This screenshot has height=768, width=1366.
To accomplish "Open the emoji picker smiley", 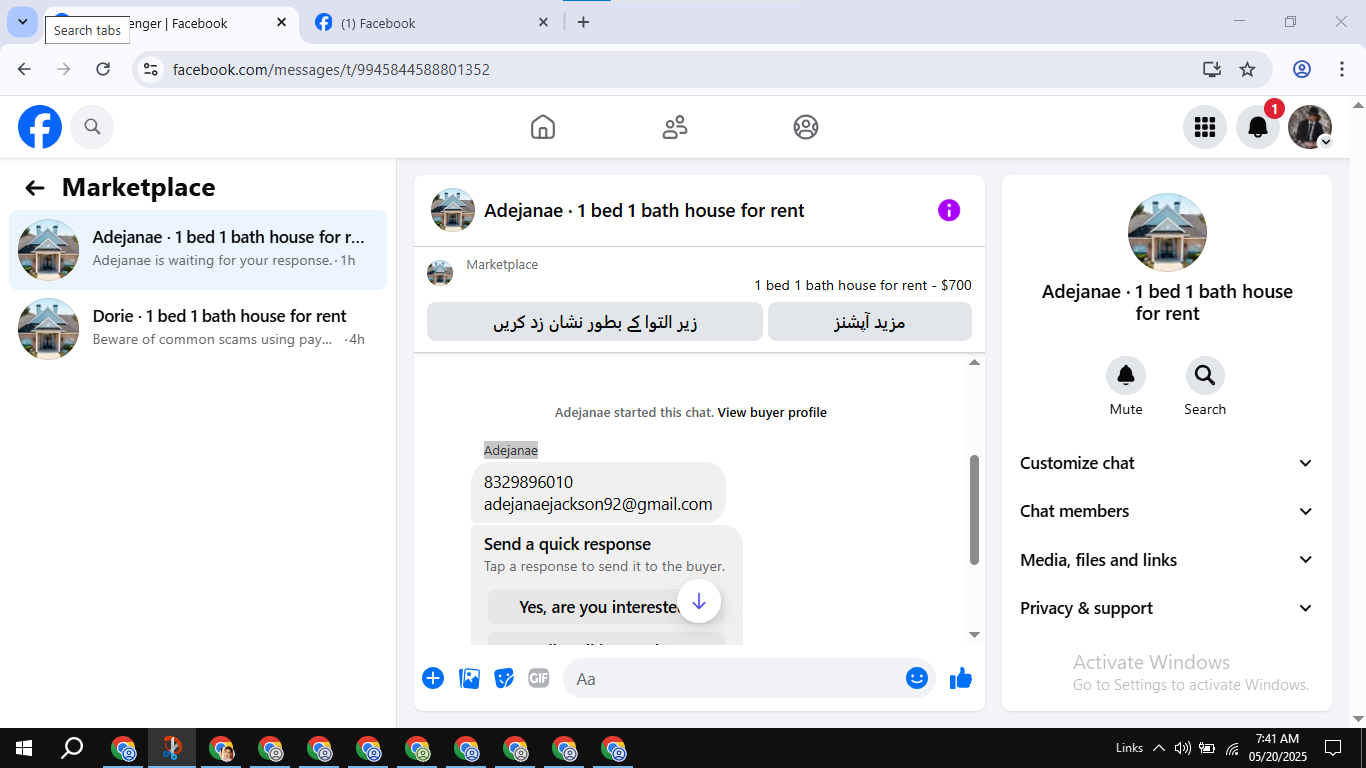I will pos(917,678).
